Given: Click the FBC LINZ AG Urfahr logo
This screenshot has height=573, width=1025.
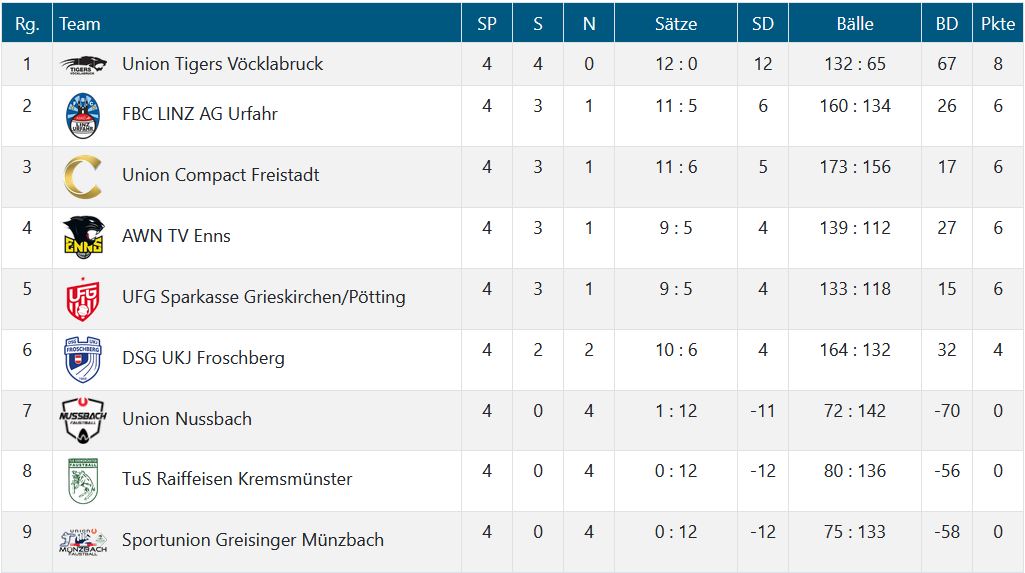Looking at the screenshot, I should point(83,116).
